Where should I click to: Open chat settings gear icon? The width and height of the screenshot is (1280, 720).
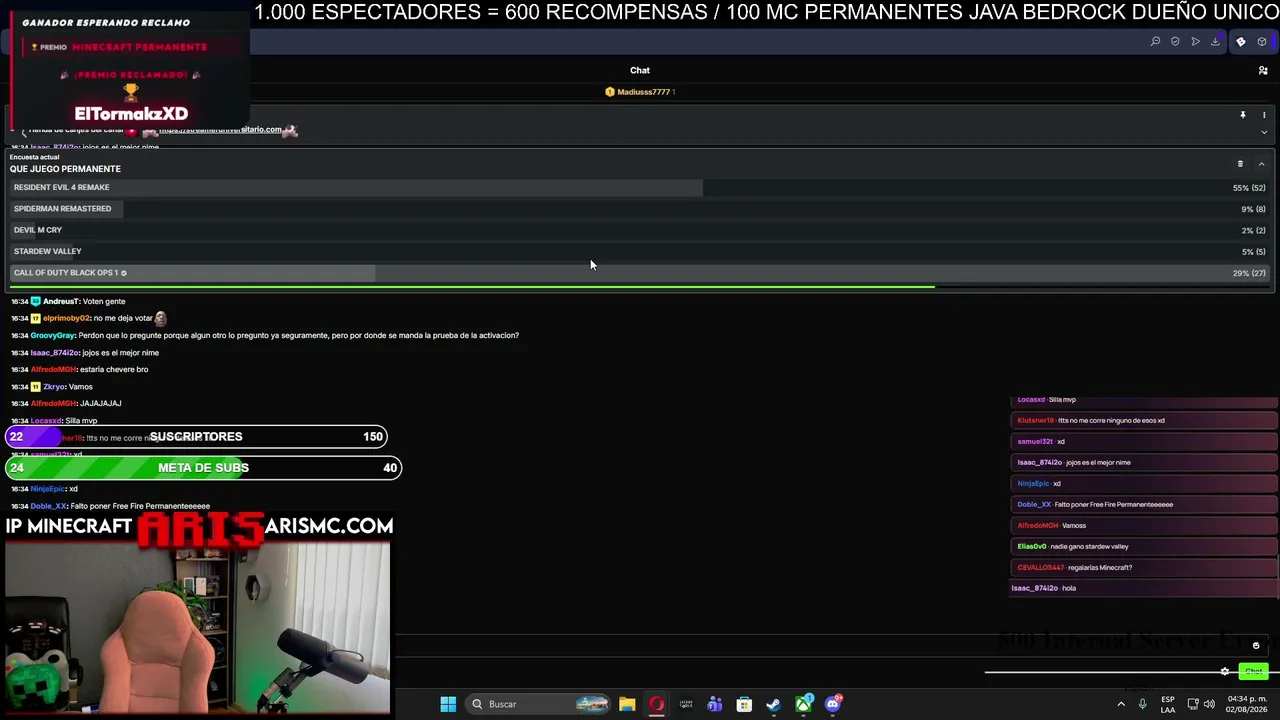pyautogui.click(x=1225, y=671)
